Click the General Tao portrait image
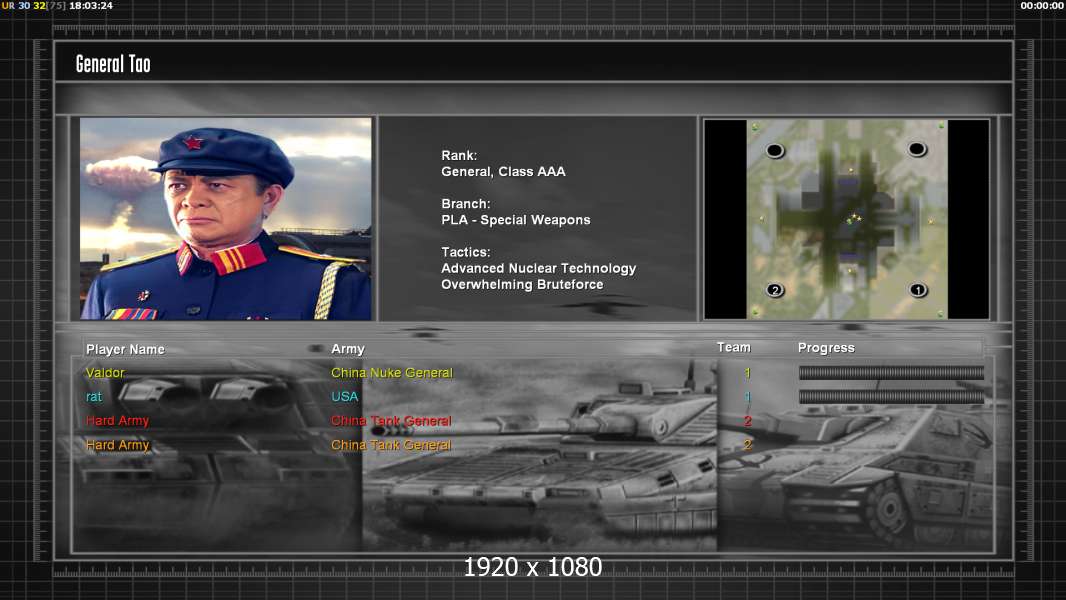Screen dimensions: 1066x600 click(226, 219)
